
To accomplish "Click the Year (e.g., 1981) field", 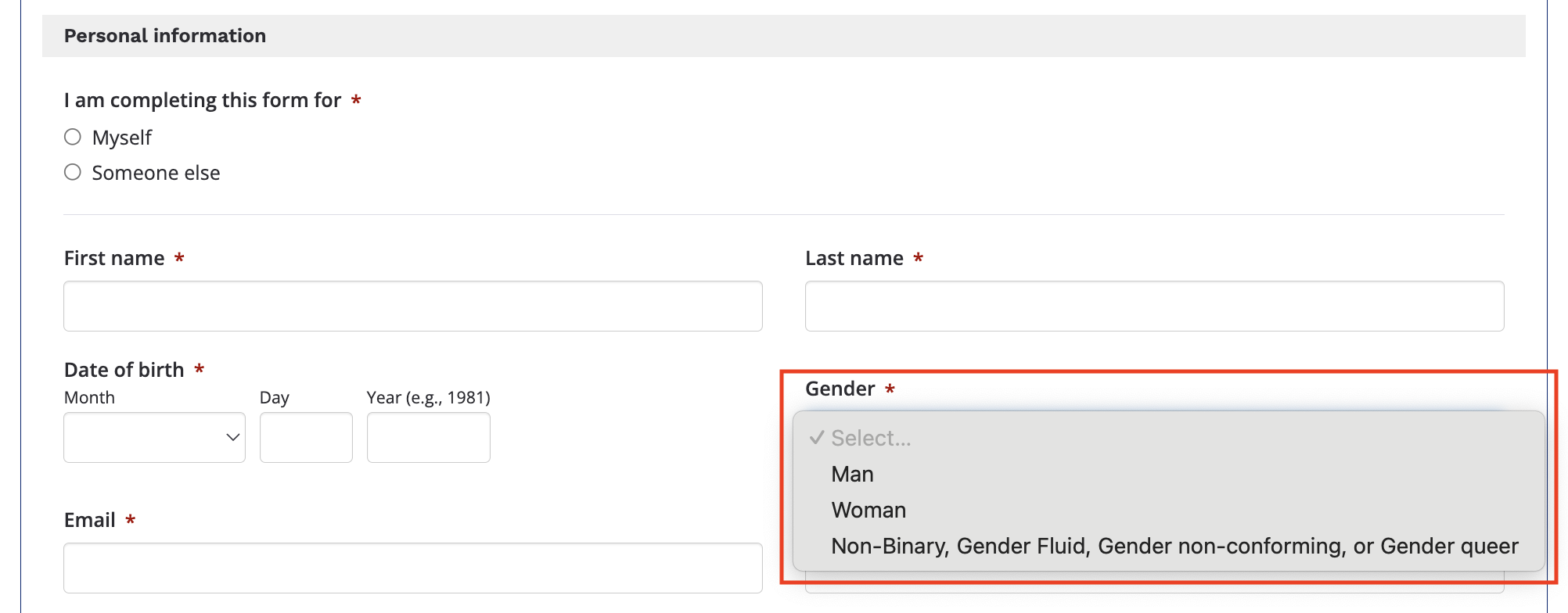I will (428, 437).
